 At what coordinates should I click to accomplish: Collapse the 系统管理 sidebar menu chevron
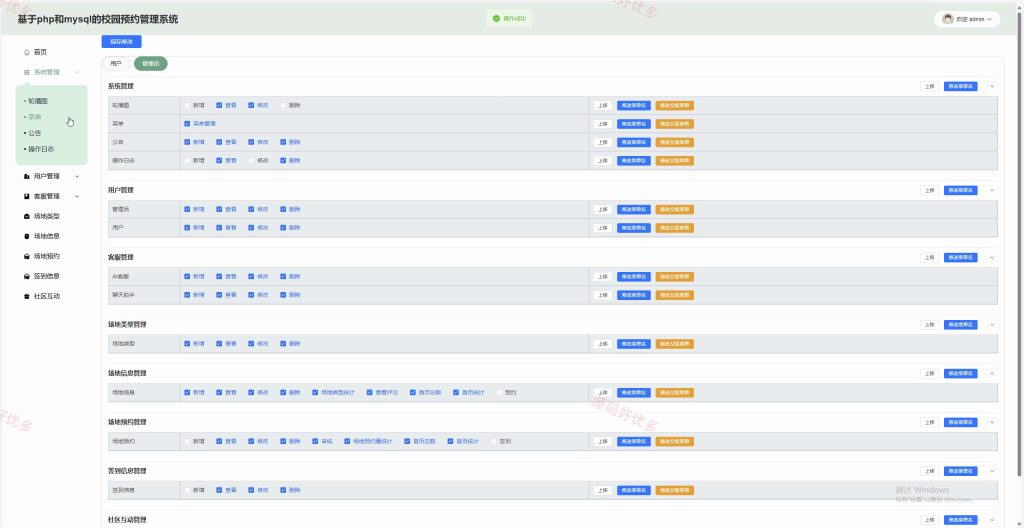[x=77, y=73]
